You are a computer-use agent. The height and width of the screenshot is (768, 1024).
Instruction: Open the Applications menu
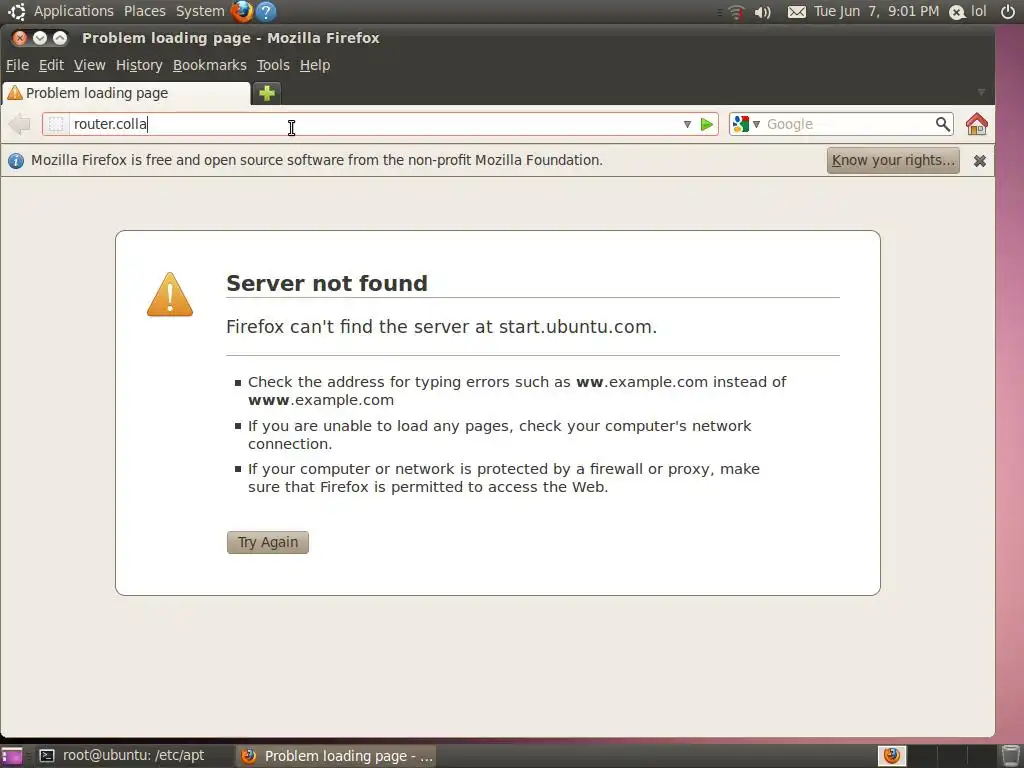(74, 11)
